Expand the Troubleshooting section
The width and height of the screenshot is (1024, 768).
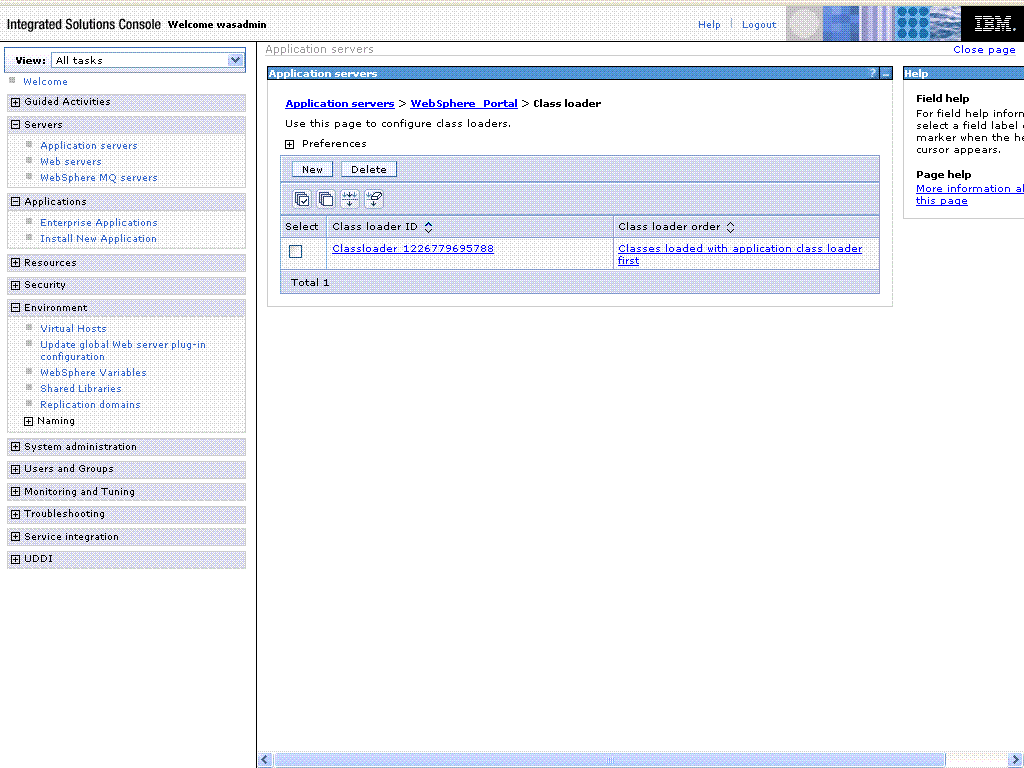[16, 514]
